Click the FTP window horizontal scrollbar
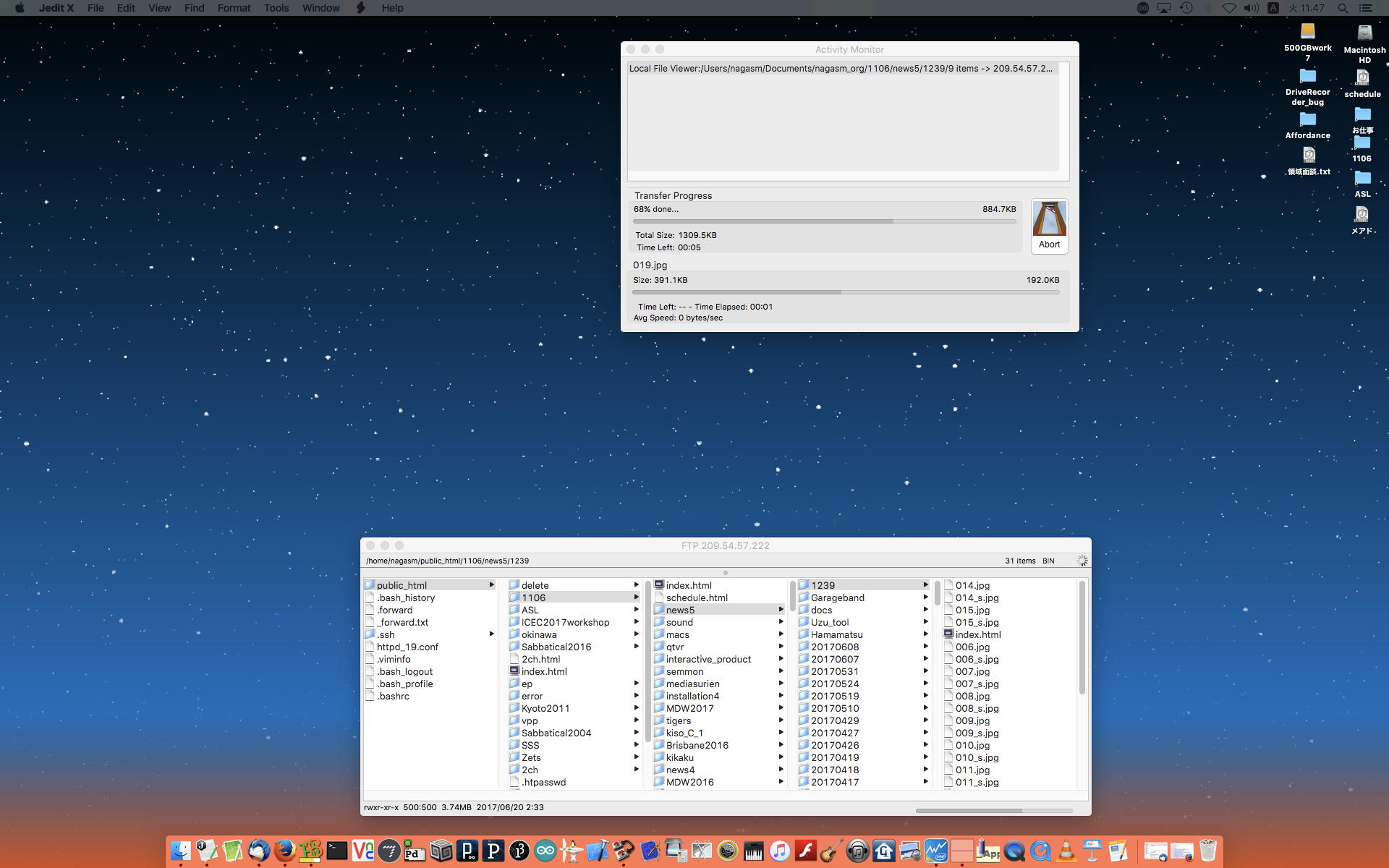 (x=968, y=811)
